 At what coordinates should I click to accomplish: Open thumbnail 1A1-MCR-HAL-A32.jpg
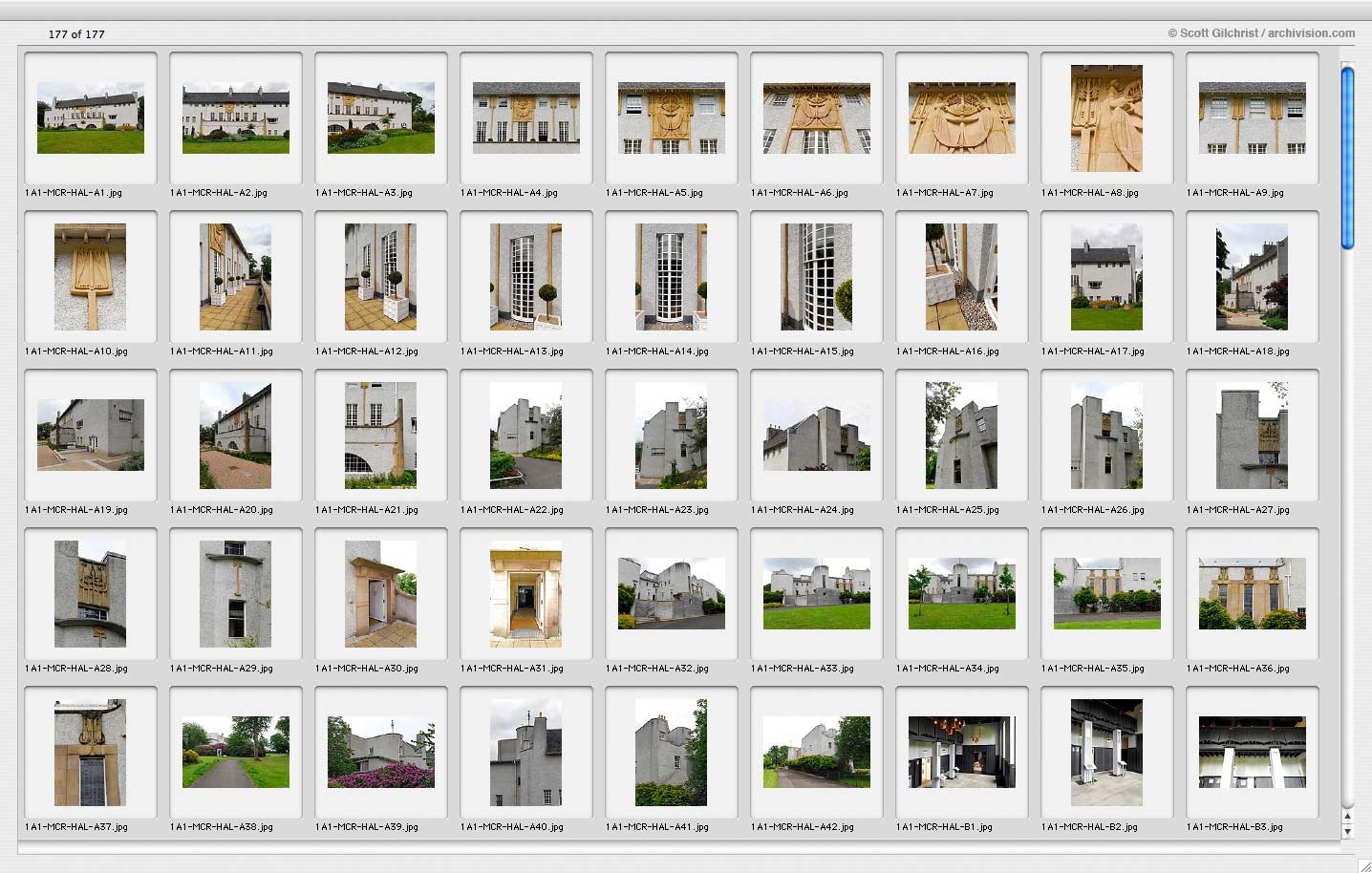click(672, 593)
